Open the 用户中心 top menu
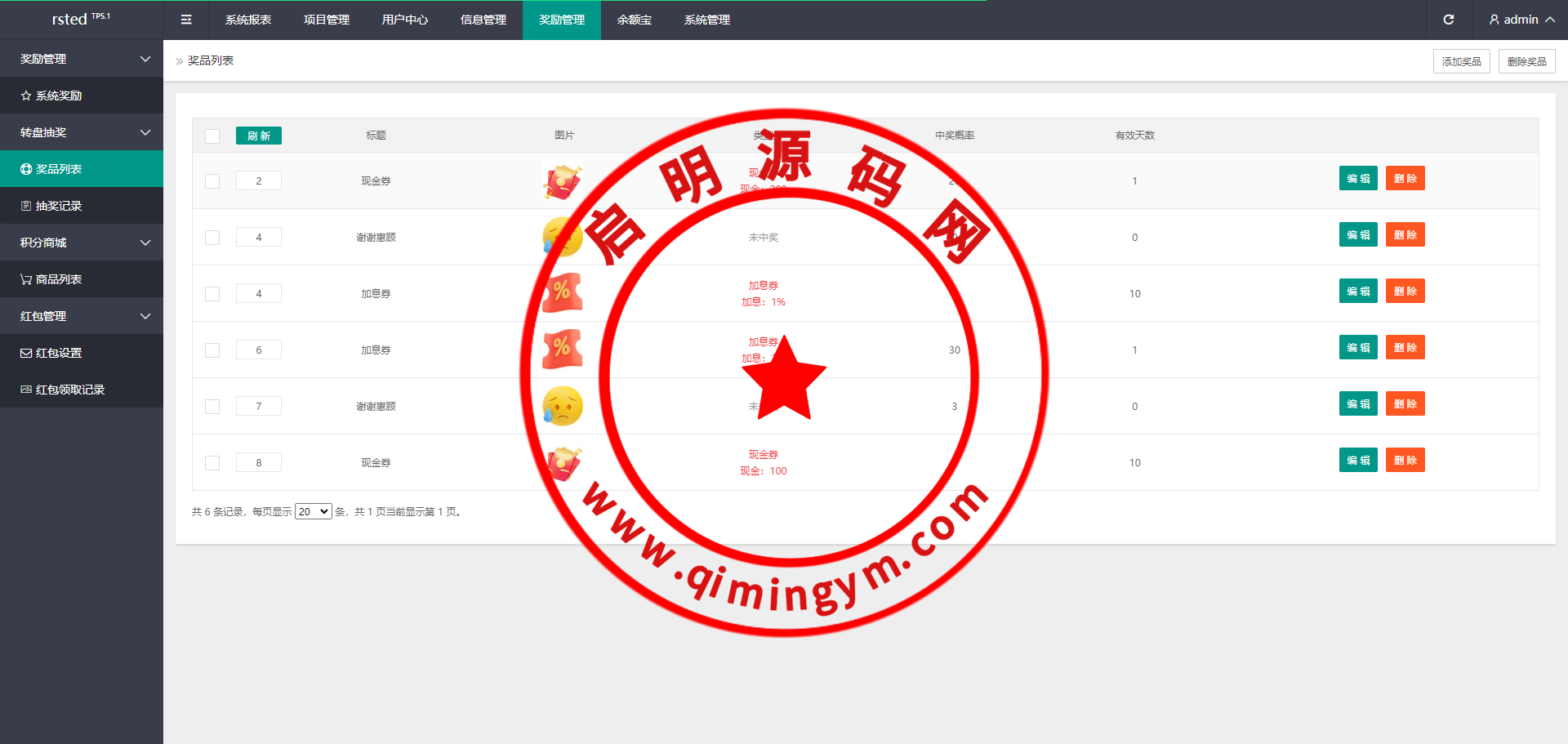Image resolution: width=1568 pixels, height=744 pixels. [404, 20]
